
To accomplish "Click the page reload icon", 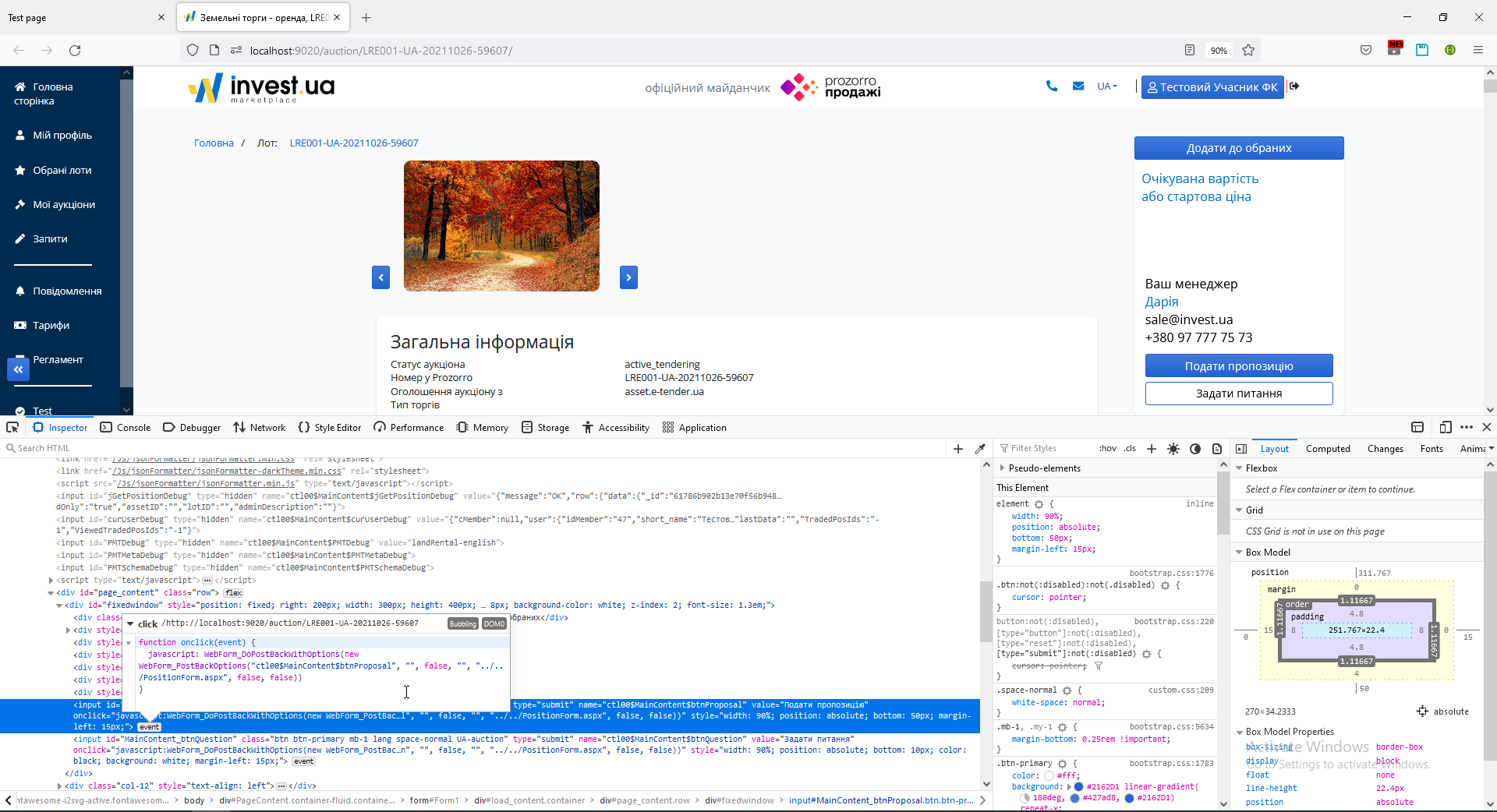I will point(75,51).
